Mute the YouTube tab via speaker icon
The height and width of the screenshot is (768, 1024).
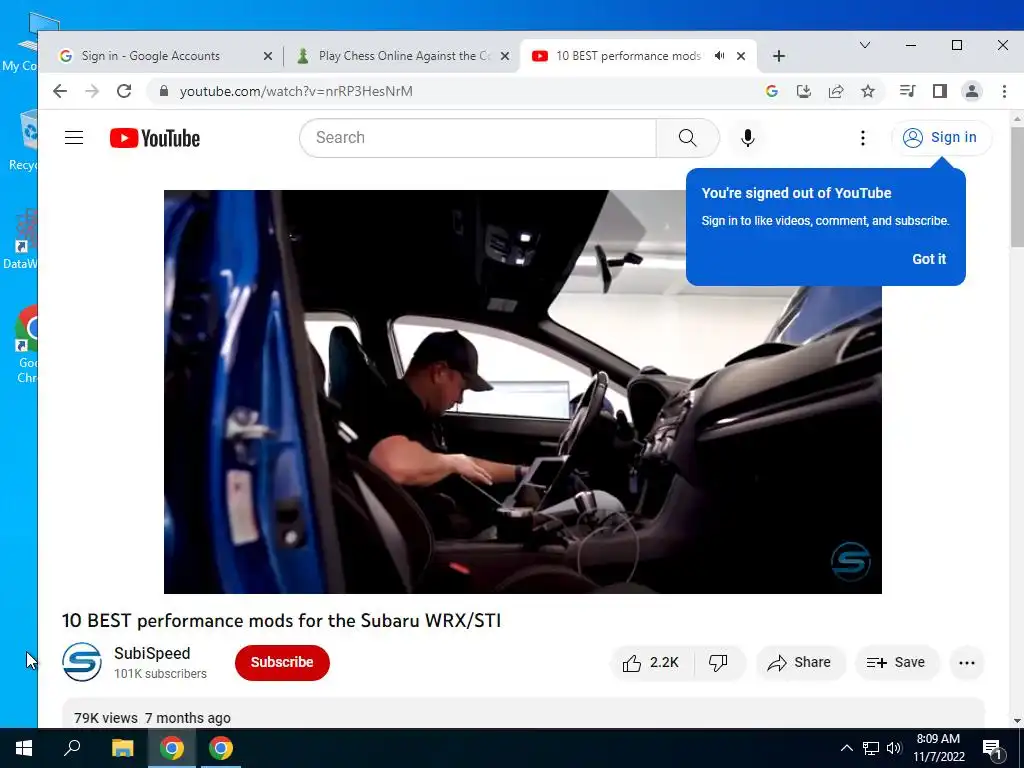[719, 56]
